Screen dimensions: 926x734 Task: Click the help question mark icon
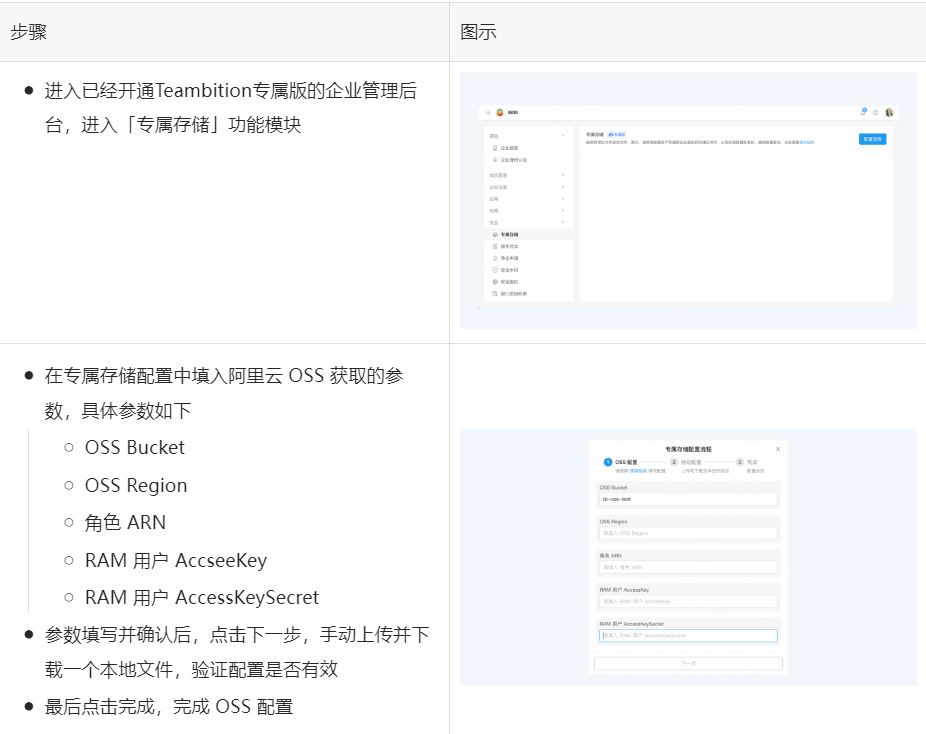click(x=875, y=113)
